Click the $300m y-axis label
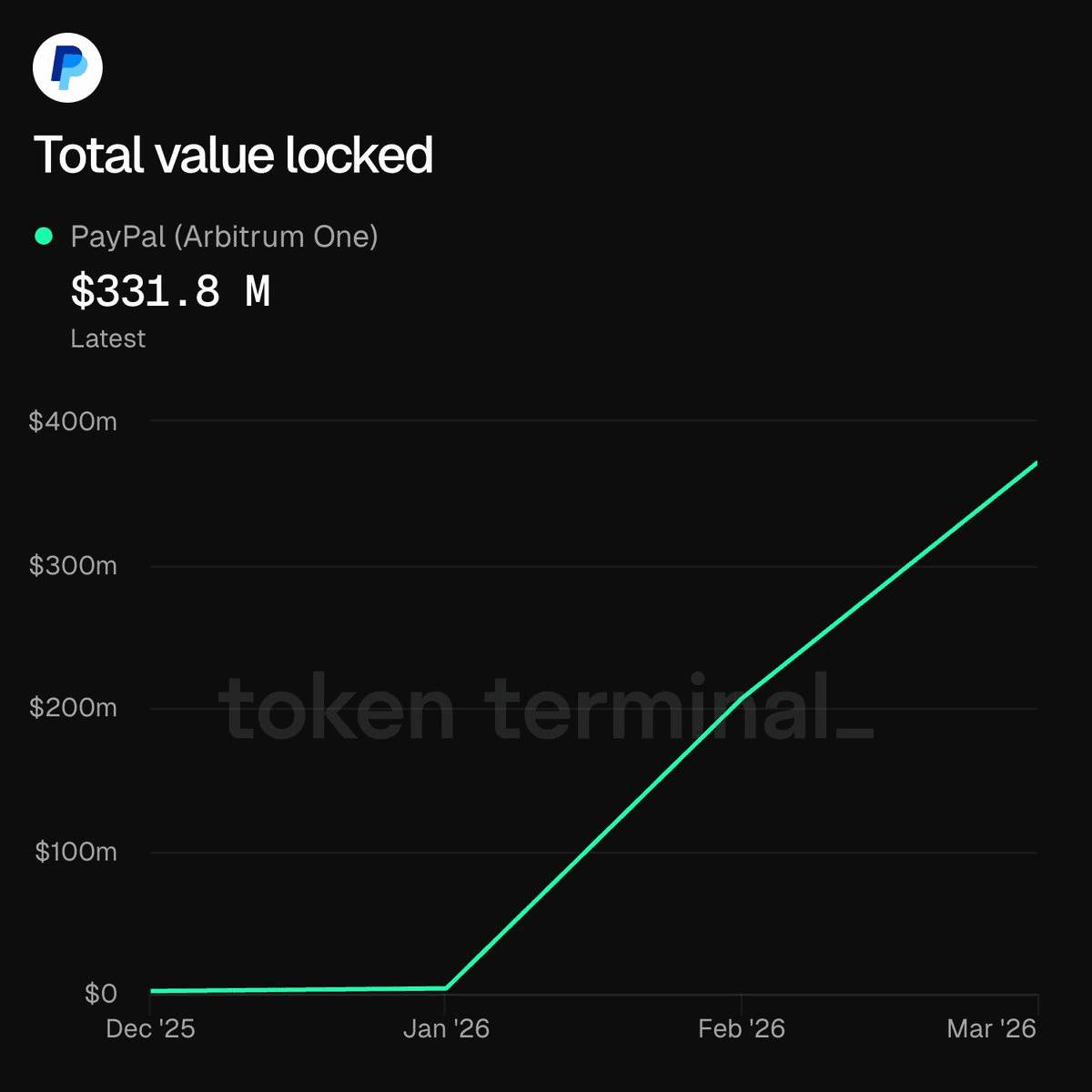1092x1092 pixels. tap(73, 565)
